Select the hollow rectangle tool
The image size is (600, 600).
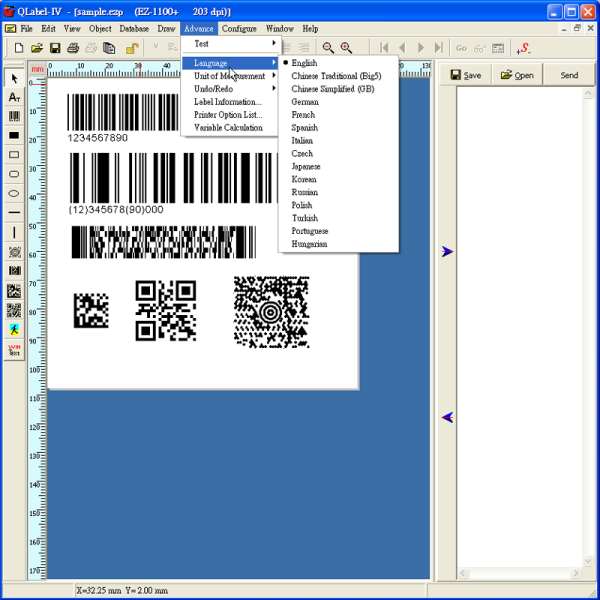click(x=14, y=155)
